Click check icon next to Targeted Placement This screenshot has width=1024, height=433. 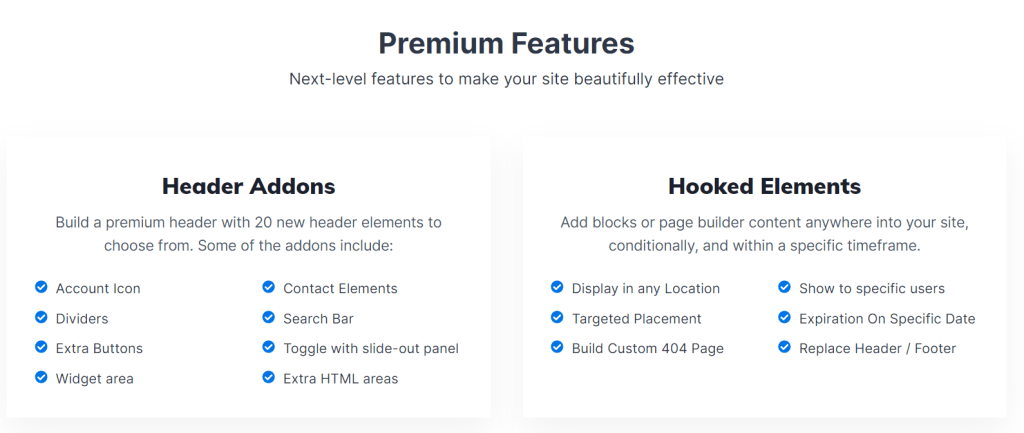pos(557,317)
